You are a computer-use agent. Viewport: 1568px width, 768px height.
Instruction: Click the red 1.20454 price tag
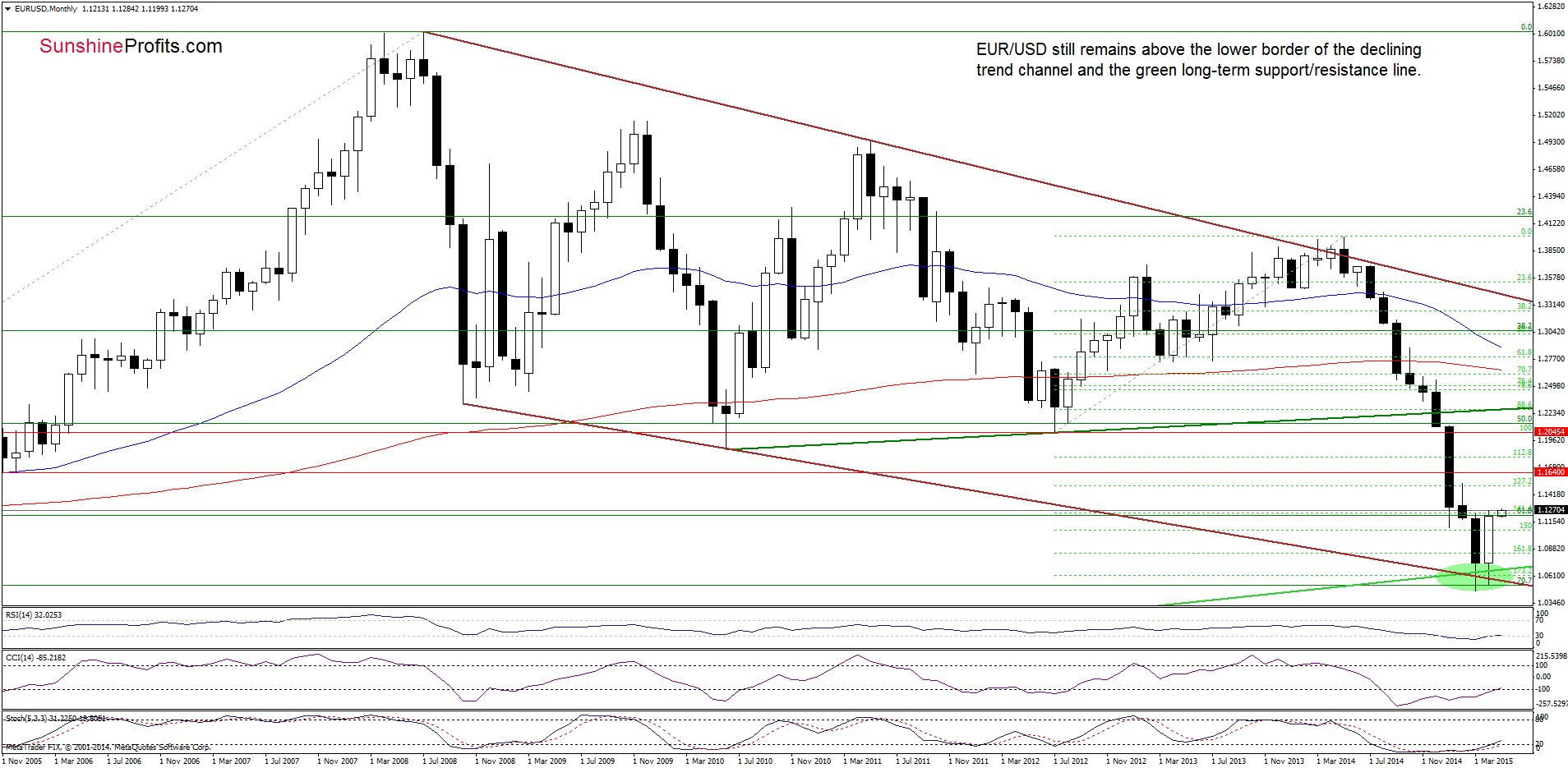click(x=1551, y=431)
